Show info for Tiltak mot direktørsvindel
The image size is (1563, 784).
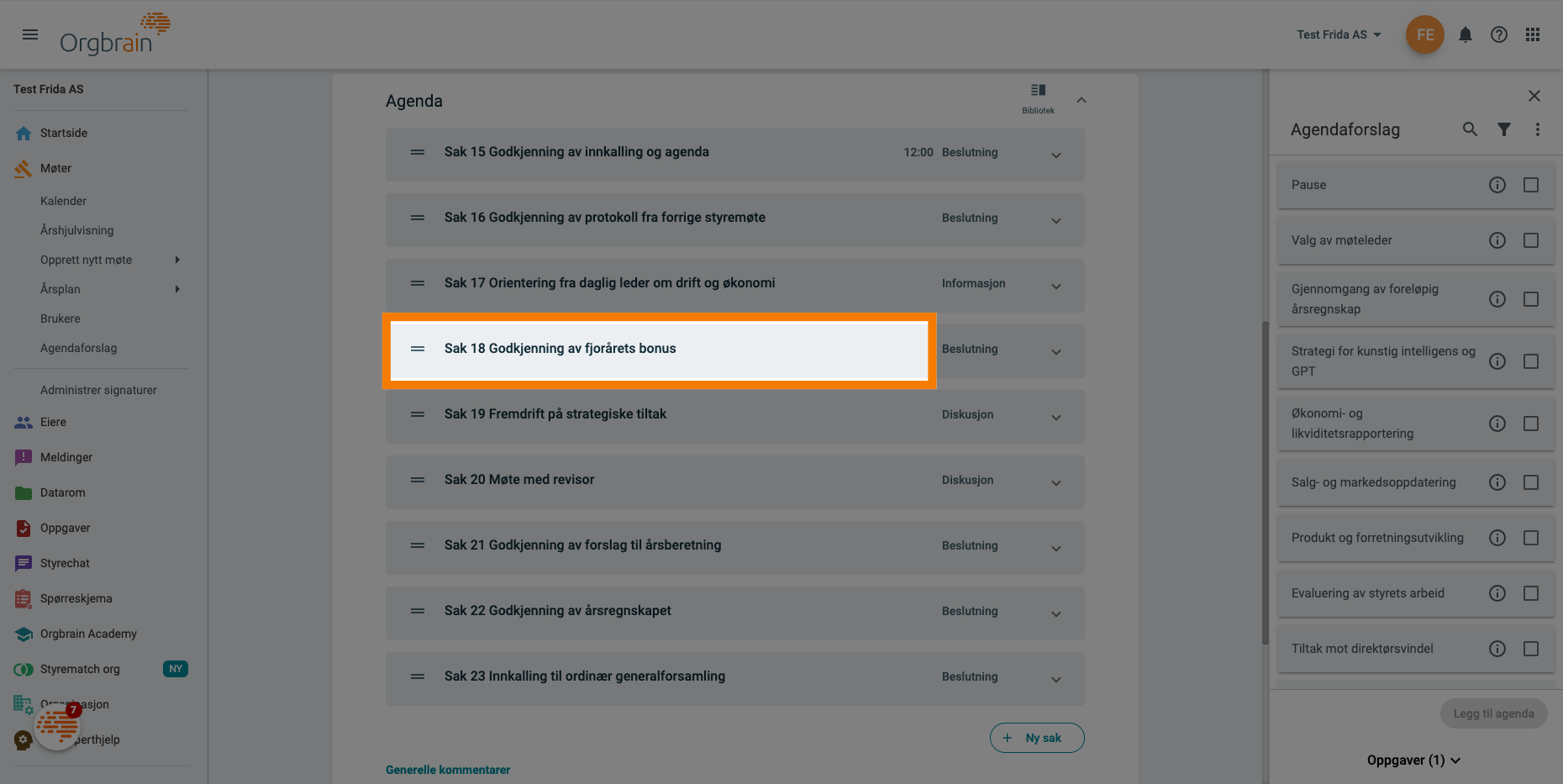(1497, 649)
